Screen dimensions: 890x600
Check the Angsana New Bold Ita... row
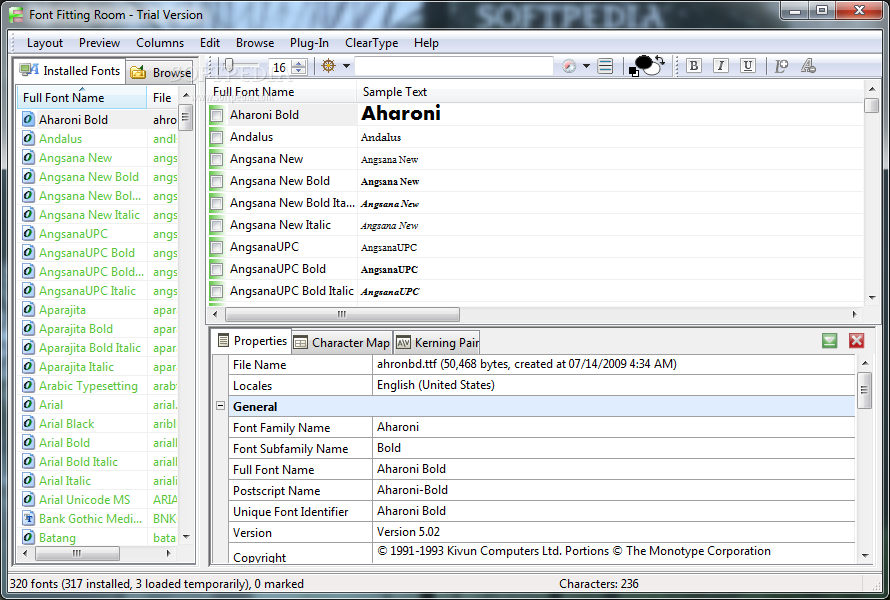[x=216, y=203]
